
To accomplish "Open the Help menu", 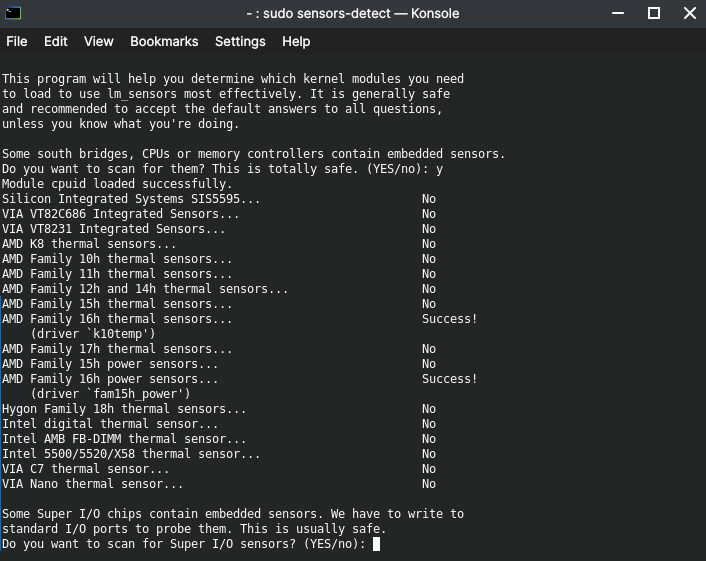I will coord(296,41).
